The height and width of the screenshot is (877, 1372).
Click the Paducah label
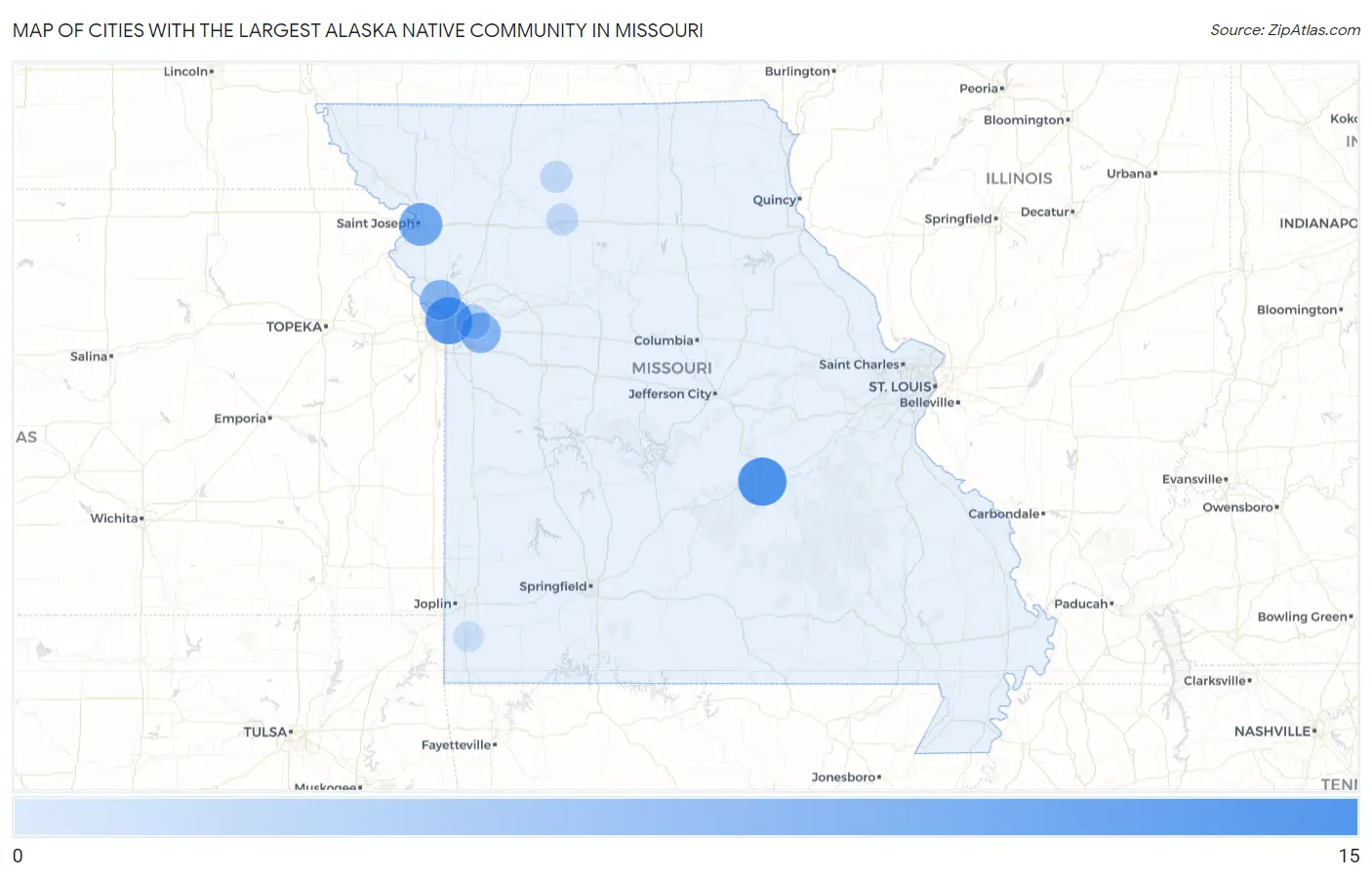coord(1081,604)
